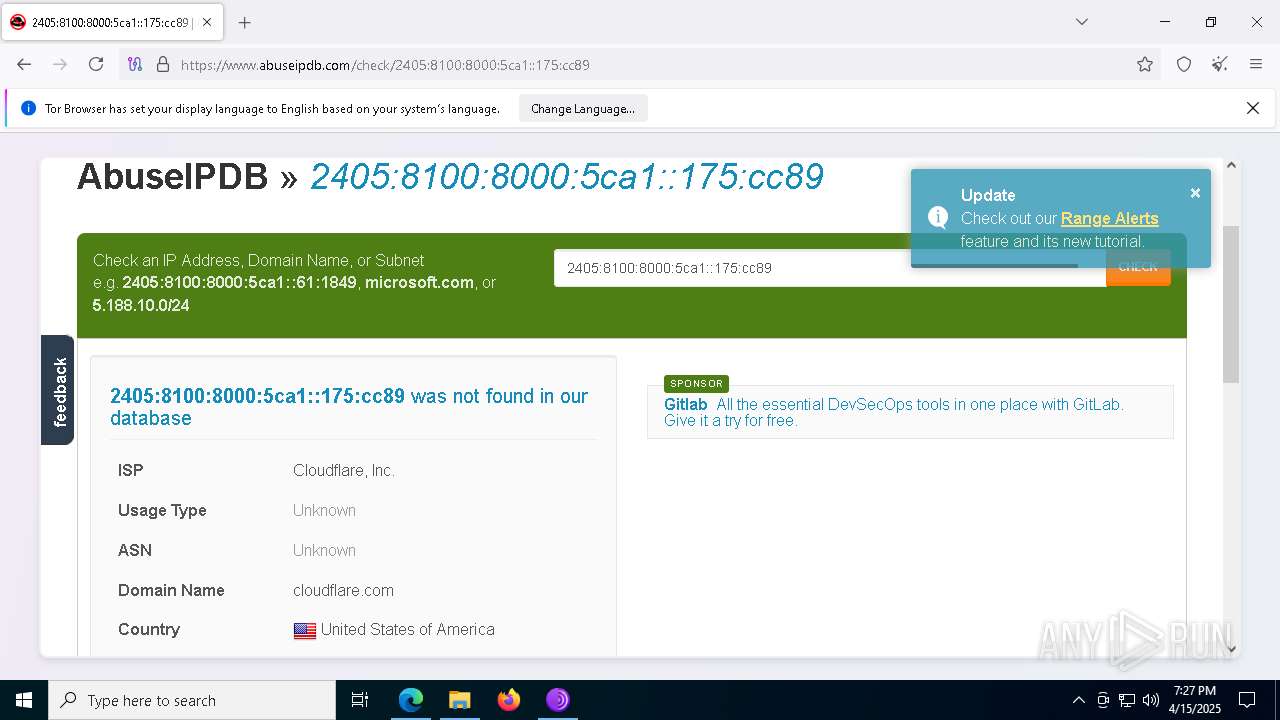Open the shield security level icon
1280x720 pixels.
(1184, 64)
